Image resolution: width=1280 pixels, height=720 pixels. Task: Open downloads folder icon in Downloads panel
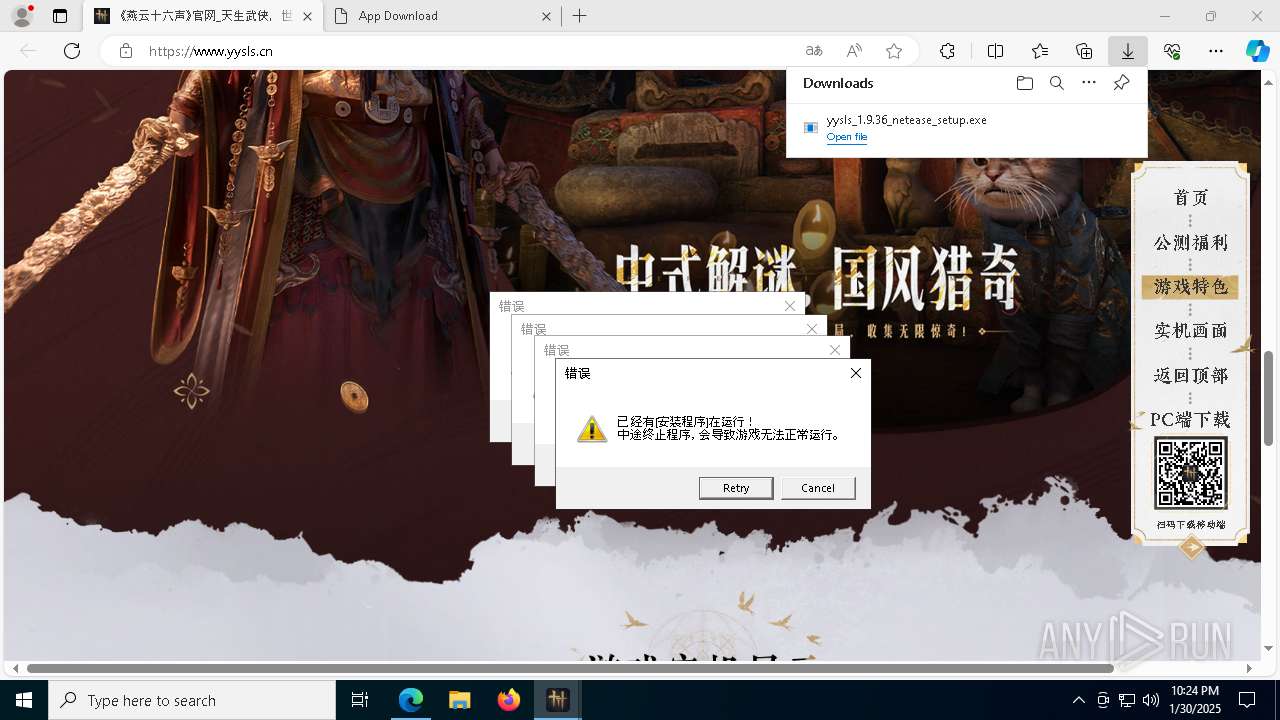[1024, 83]
